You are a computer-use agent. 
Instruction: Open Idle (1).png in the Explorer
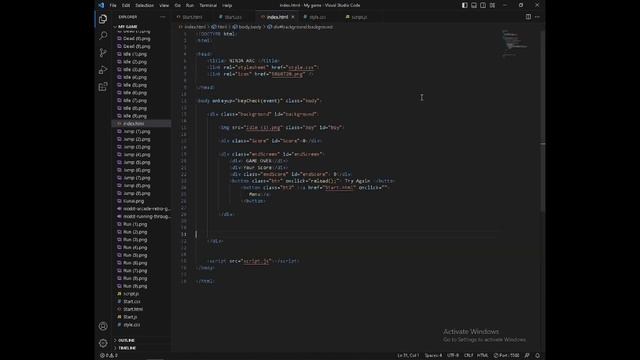(141, 54)
